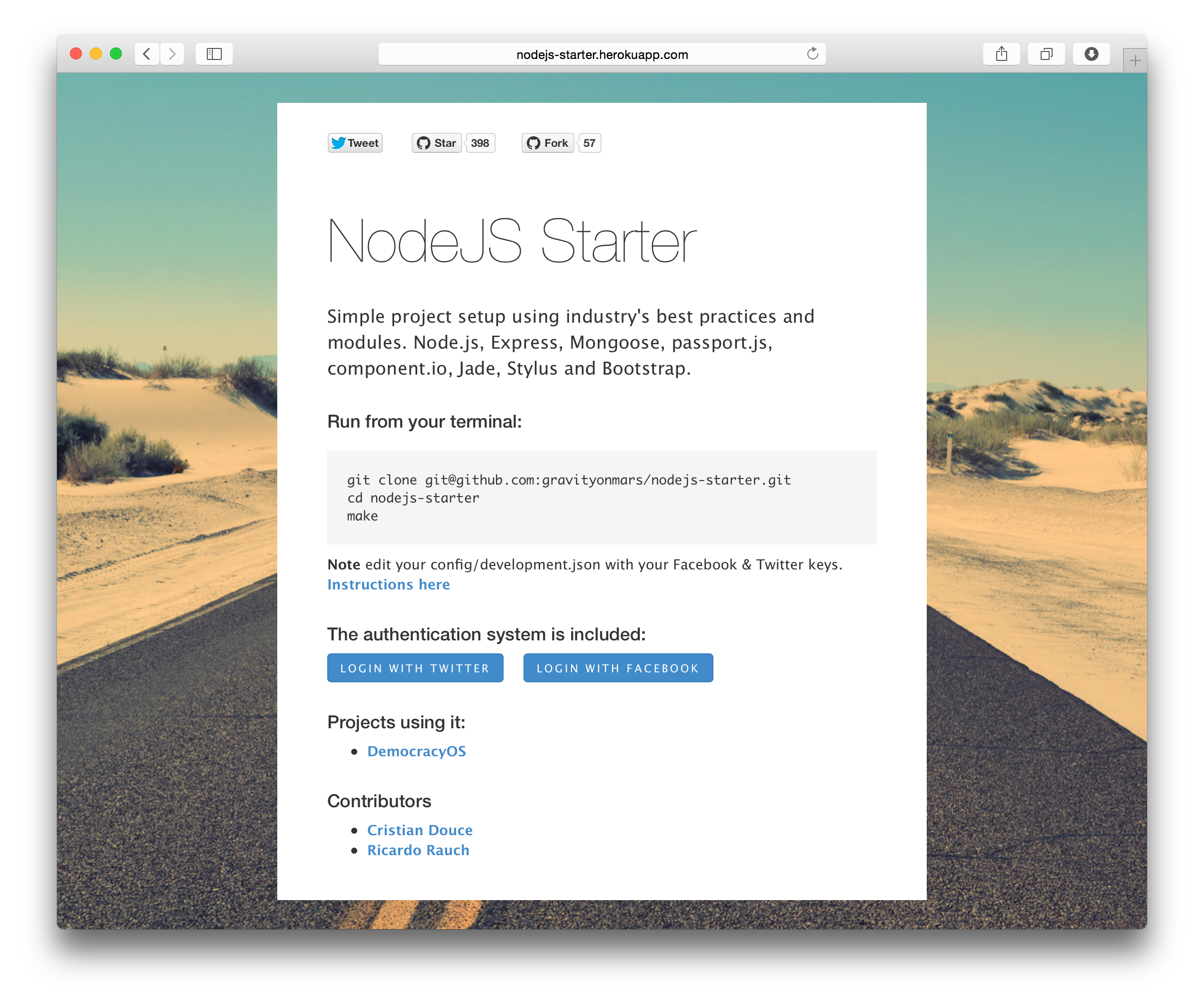Viewport: 1204px width, 1008px height.
Task: Click the nodejs-starter.herokuapp.com address bar
Action: 601,54
